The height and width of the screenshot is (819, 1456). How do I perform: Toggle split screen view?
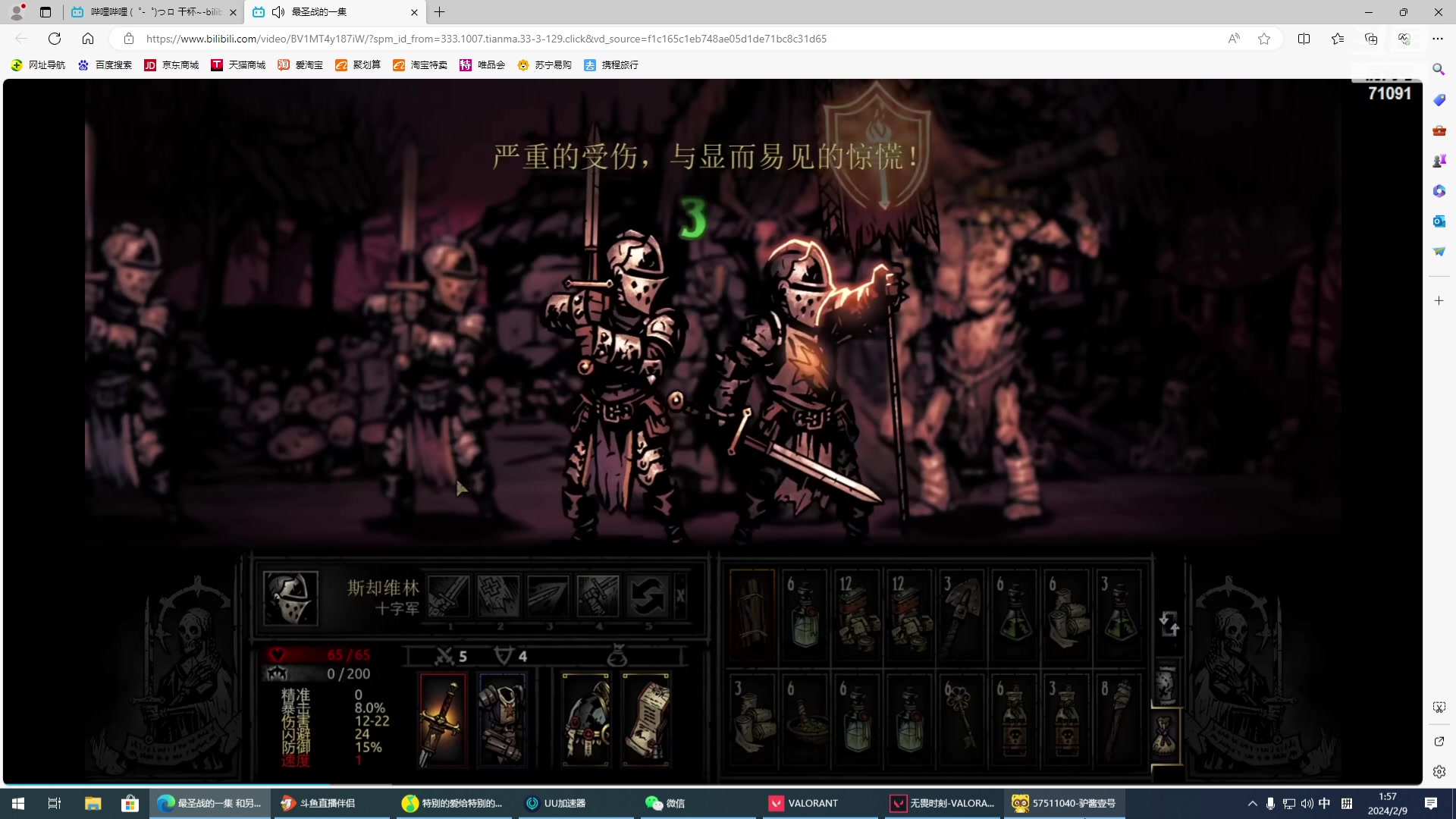click(x=1304, y=39)
